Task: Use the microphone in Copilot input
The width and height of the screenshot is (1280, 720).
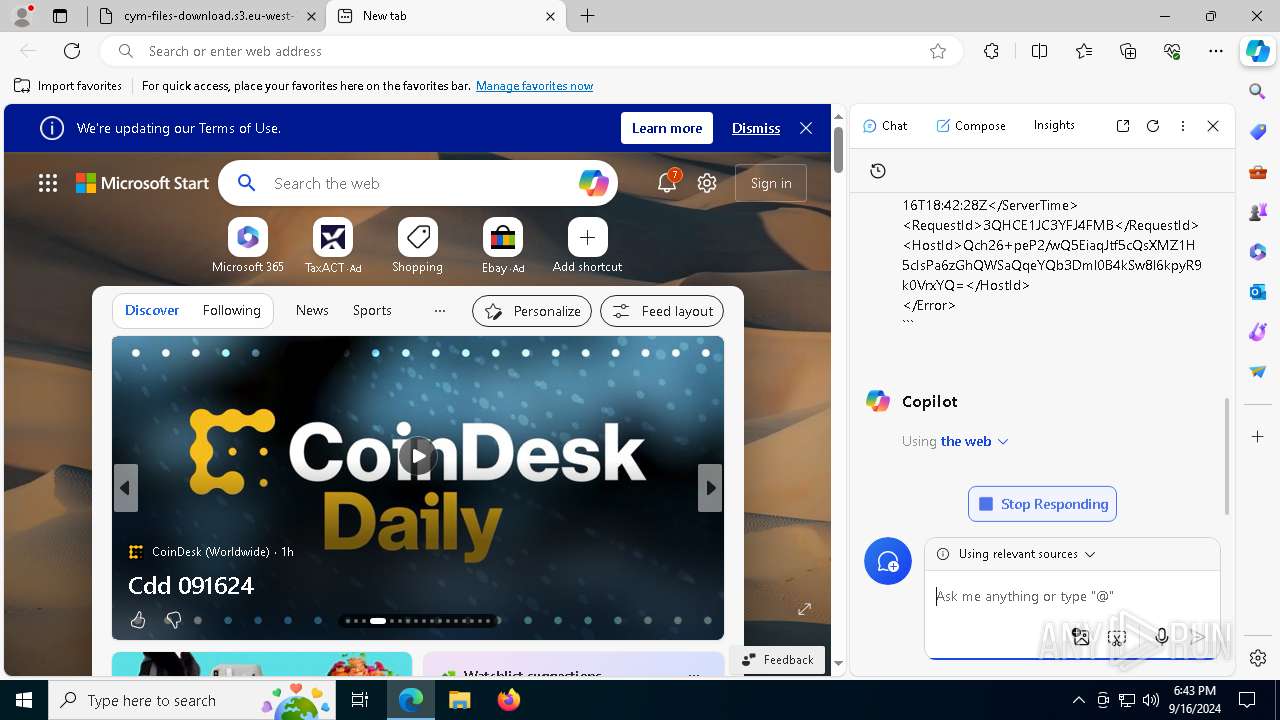Action: (1161, 637)
